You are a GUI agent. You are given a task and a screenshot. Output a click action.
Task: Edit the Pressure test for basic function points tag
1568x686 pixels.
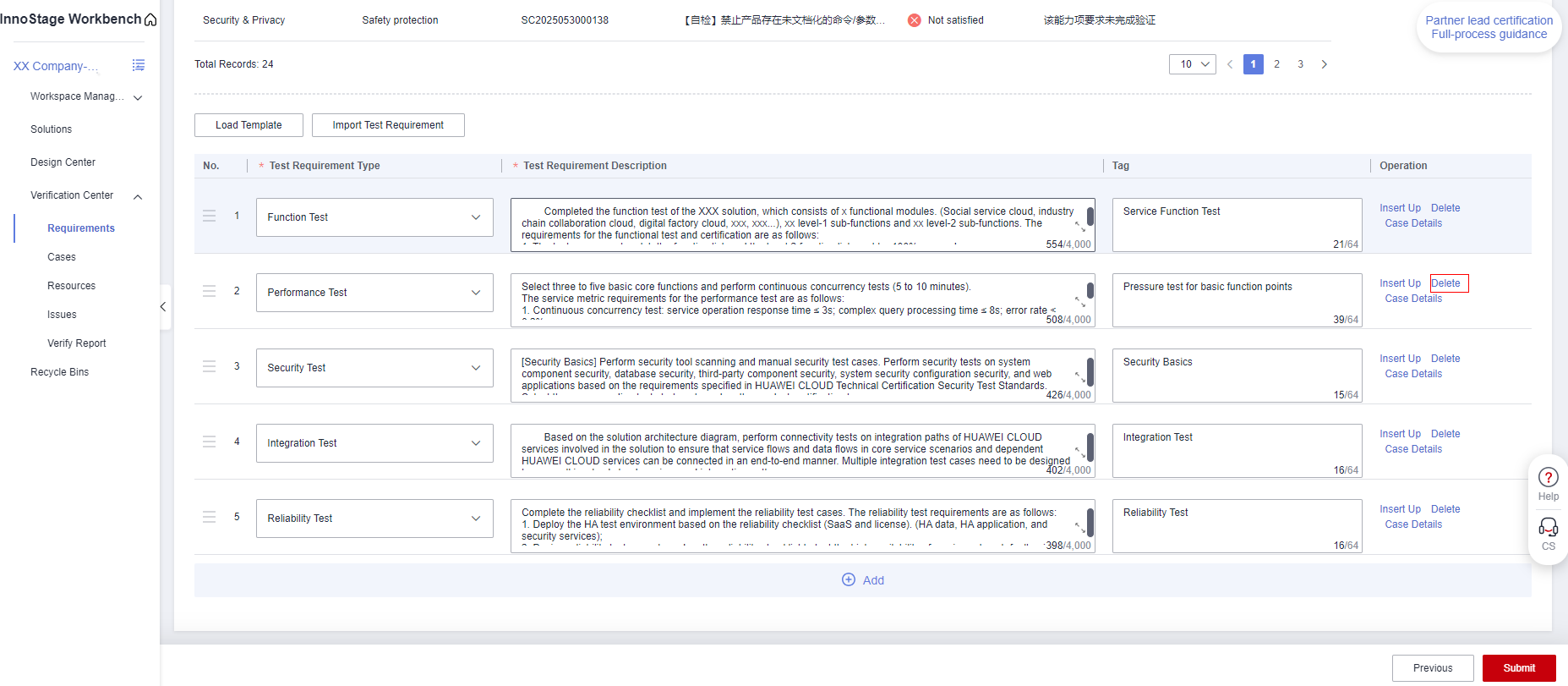1237,300
